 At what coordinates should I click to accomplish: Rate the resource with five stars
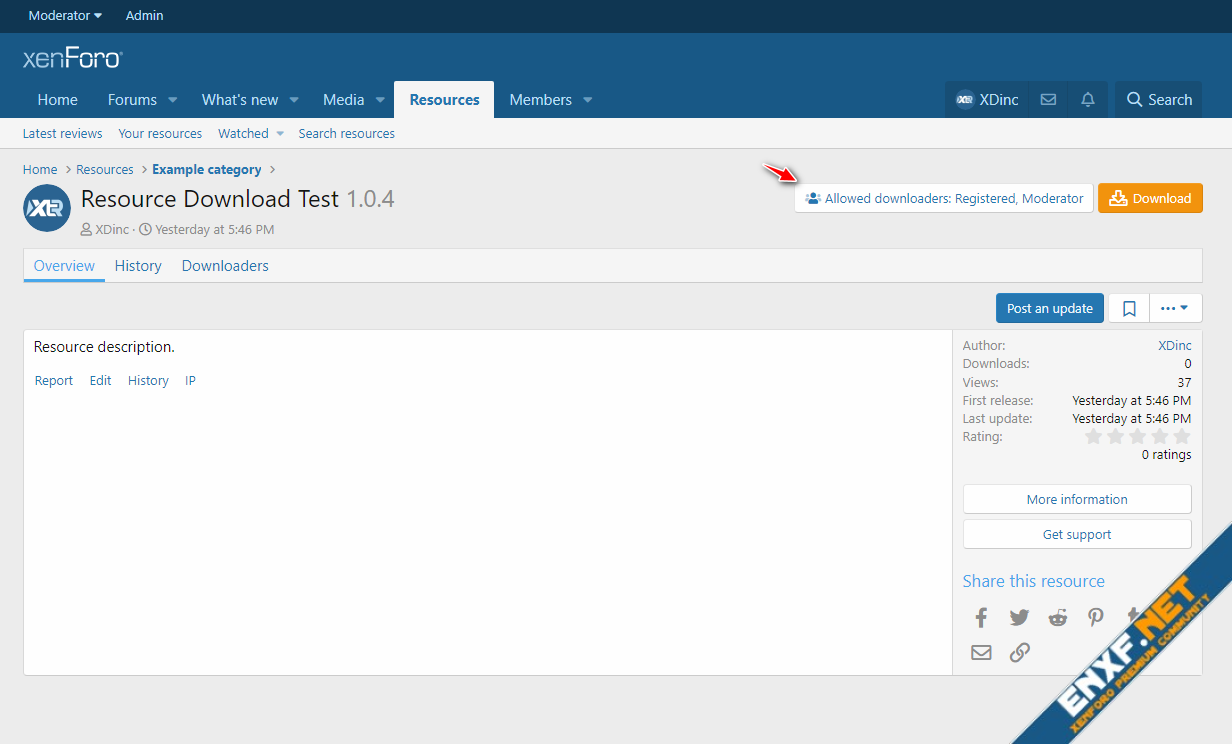click(x=1182, y=437)
